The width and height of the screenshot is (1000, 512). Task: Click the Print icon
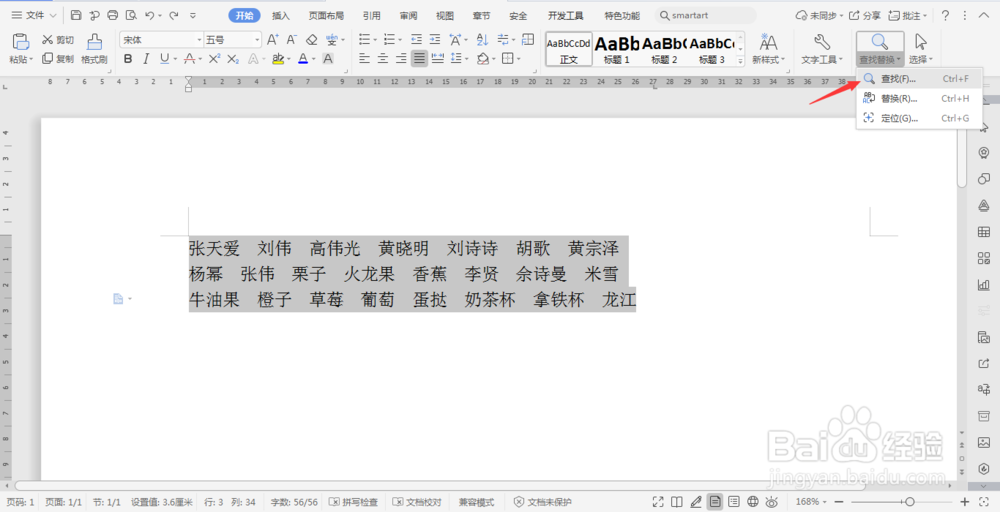tap(113, 15)
